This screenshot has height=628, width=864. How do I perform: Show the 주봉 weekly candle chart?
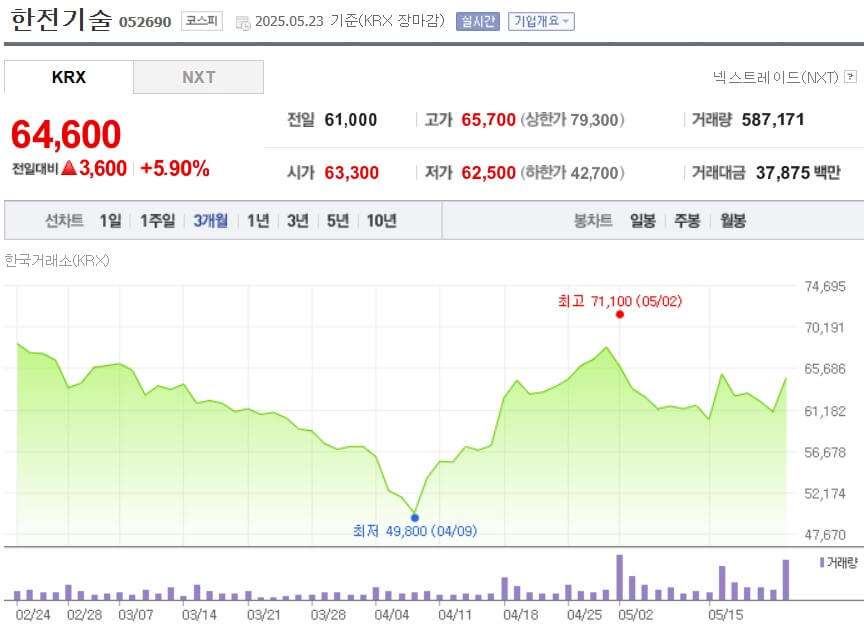coord(687,221)
